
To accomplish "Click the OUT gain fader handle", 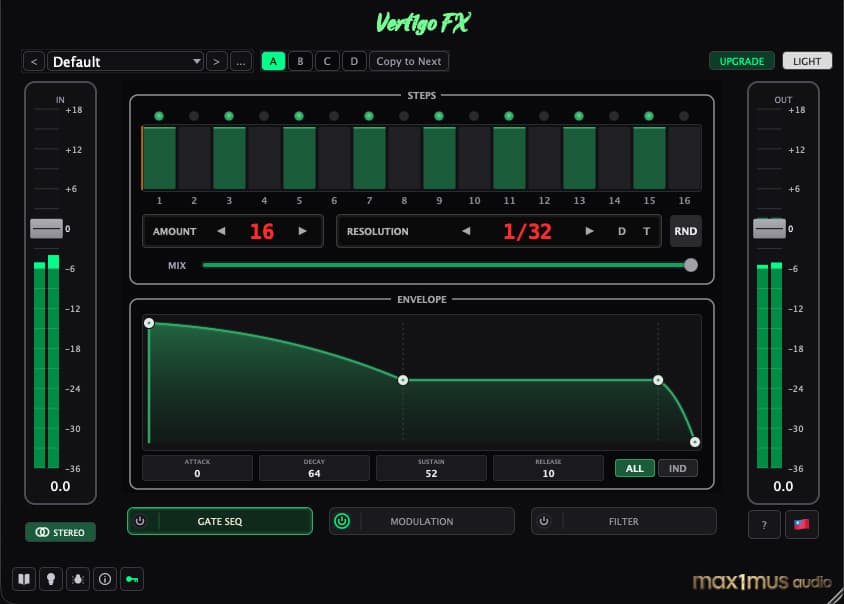I will coord(769,229).
